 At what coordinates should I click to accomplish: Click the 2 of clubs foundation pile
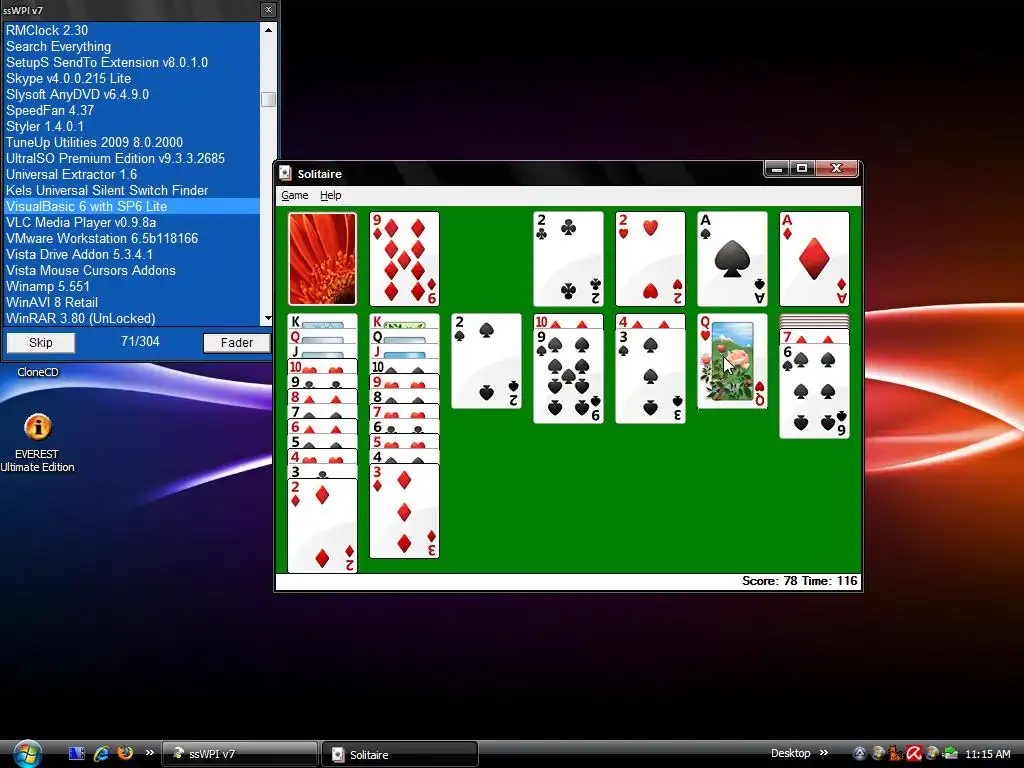point(568,259)
